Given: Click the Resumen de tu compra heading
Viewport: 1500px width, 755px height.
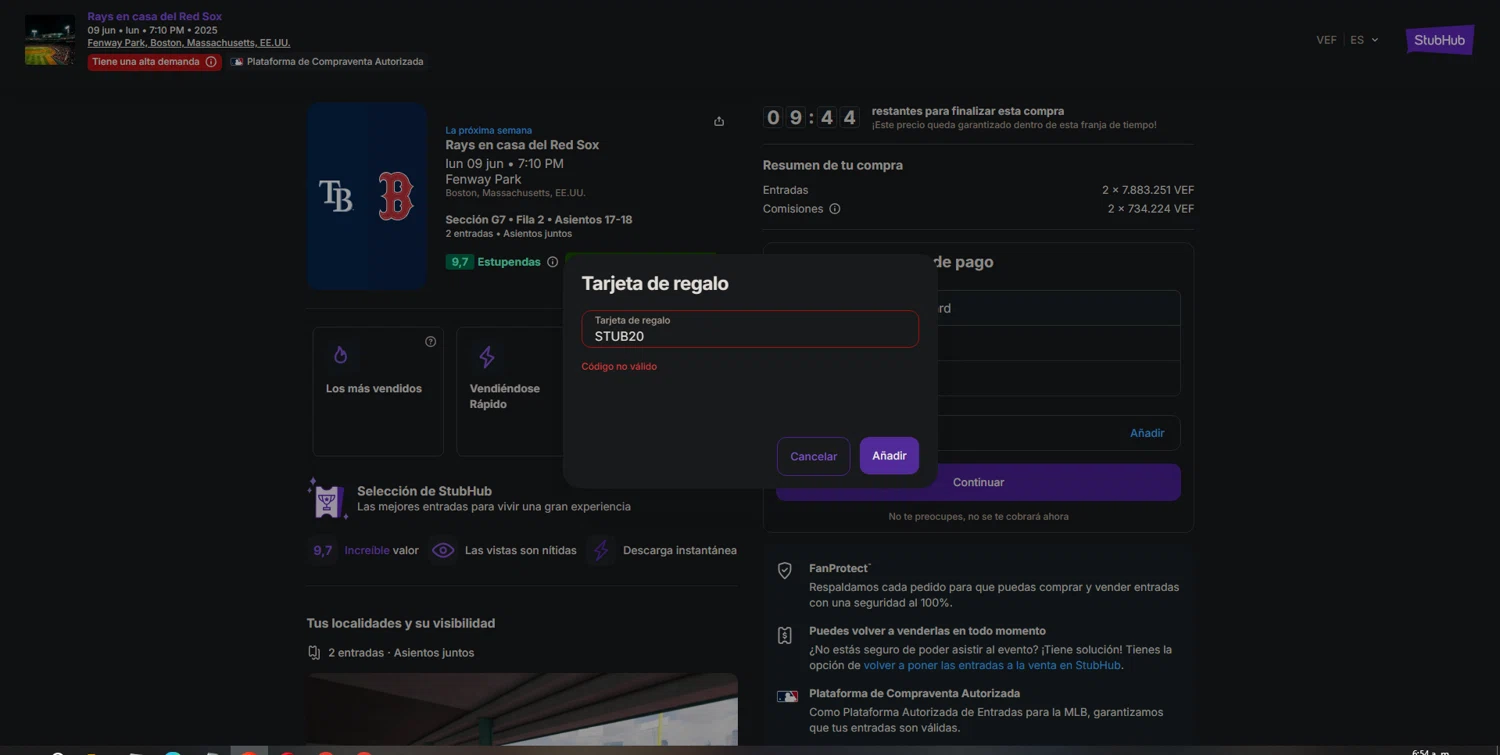Looking at the screenshot, I should [833, 166].
